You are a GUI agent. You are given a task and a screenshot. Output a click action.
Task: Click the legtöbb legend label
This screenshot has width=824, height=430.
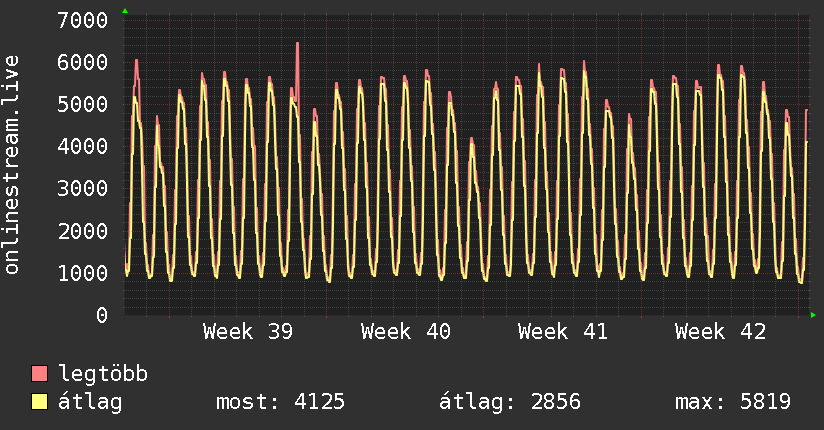pyautogui.click(x=104, y=374)
